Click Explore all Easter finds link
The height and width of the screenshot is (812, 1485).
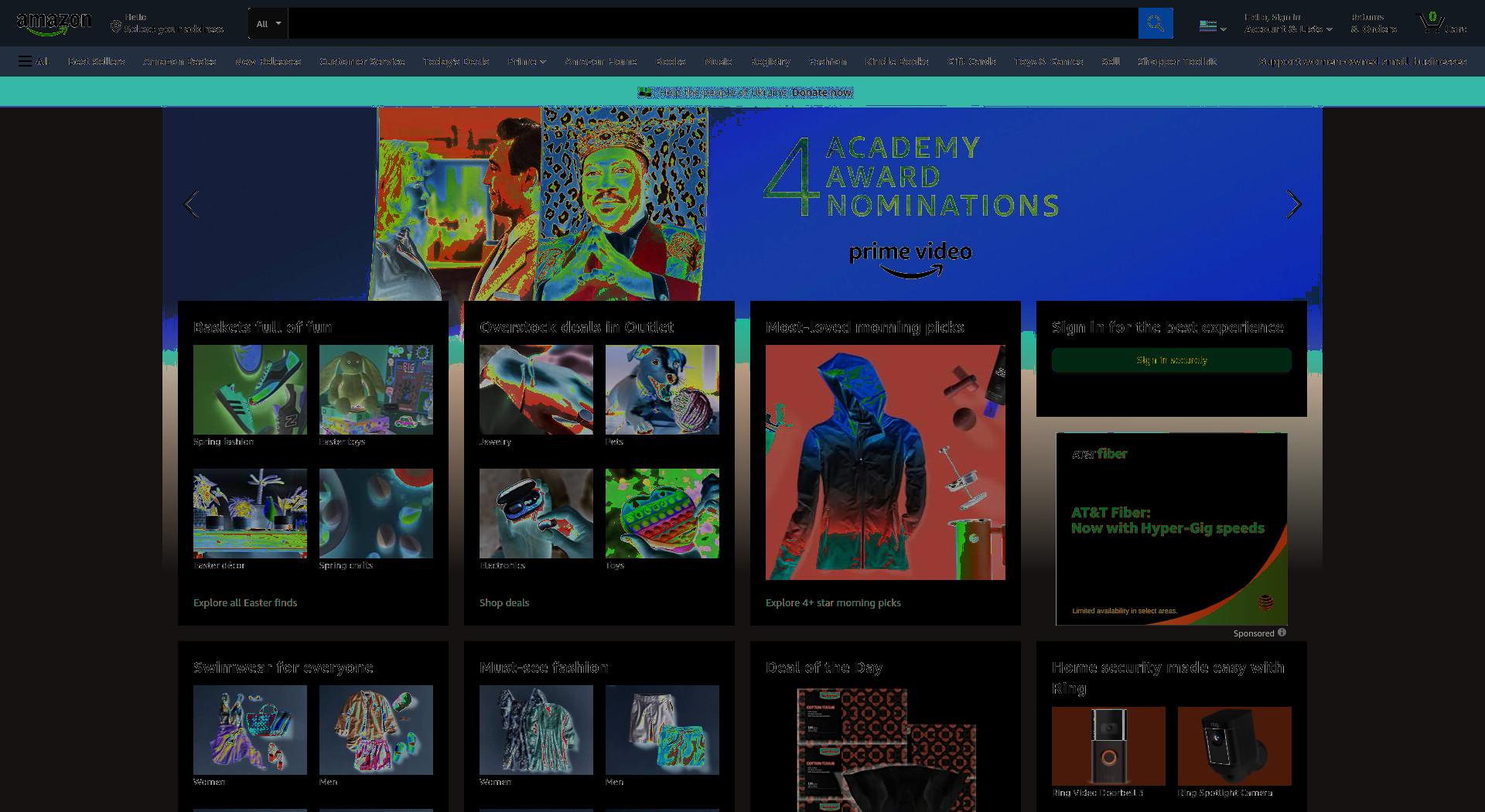coord(245,602)
